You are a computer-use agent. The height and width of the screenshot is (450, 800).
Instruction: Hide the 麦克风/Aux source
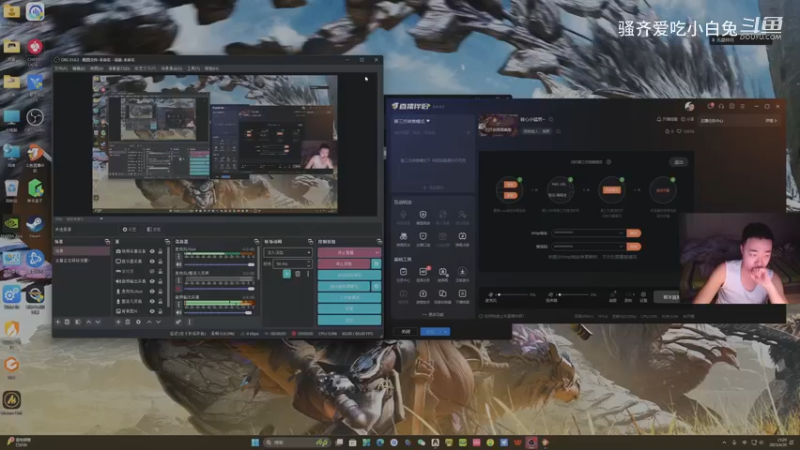tap(152, 291)
